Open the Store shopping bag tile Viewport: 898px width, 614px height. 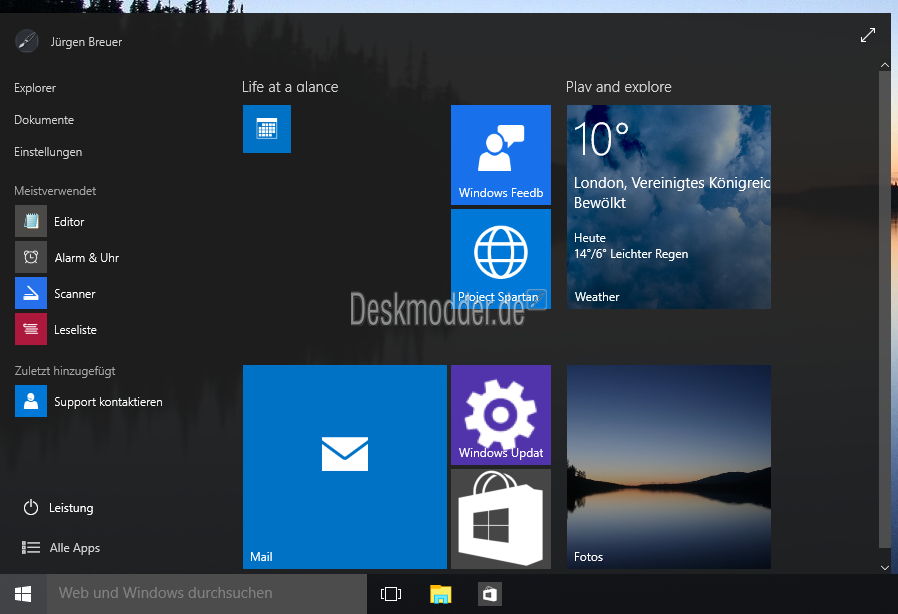tap(501, 519)
